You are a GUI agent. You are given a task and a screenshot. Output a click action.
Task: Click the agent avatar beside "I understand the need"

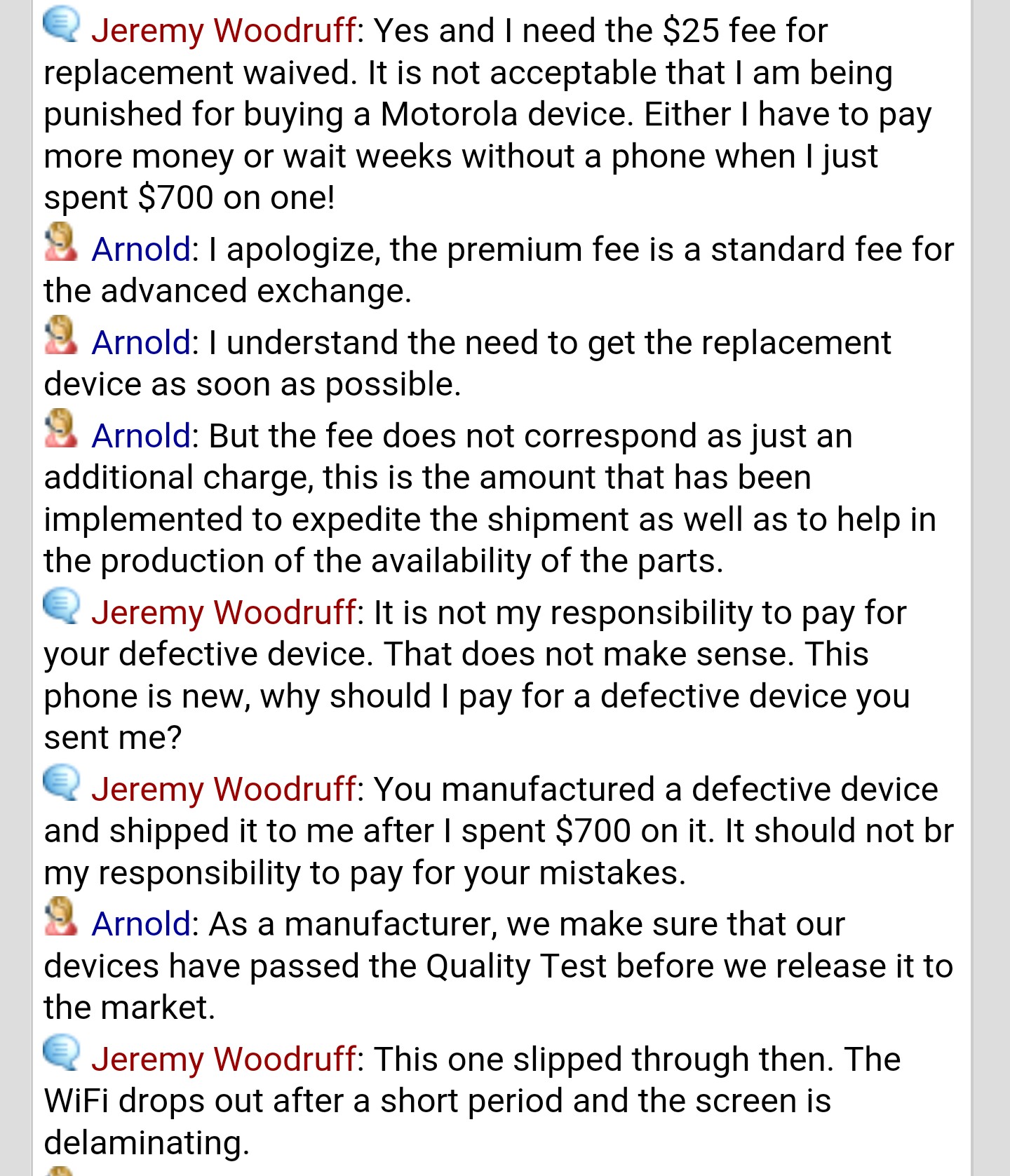coord(61,336)
